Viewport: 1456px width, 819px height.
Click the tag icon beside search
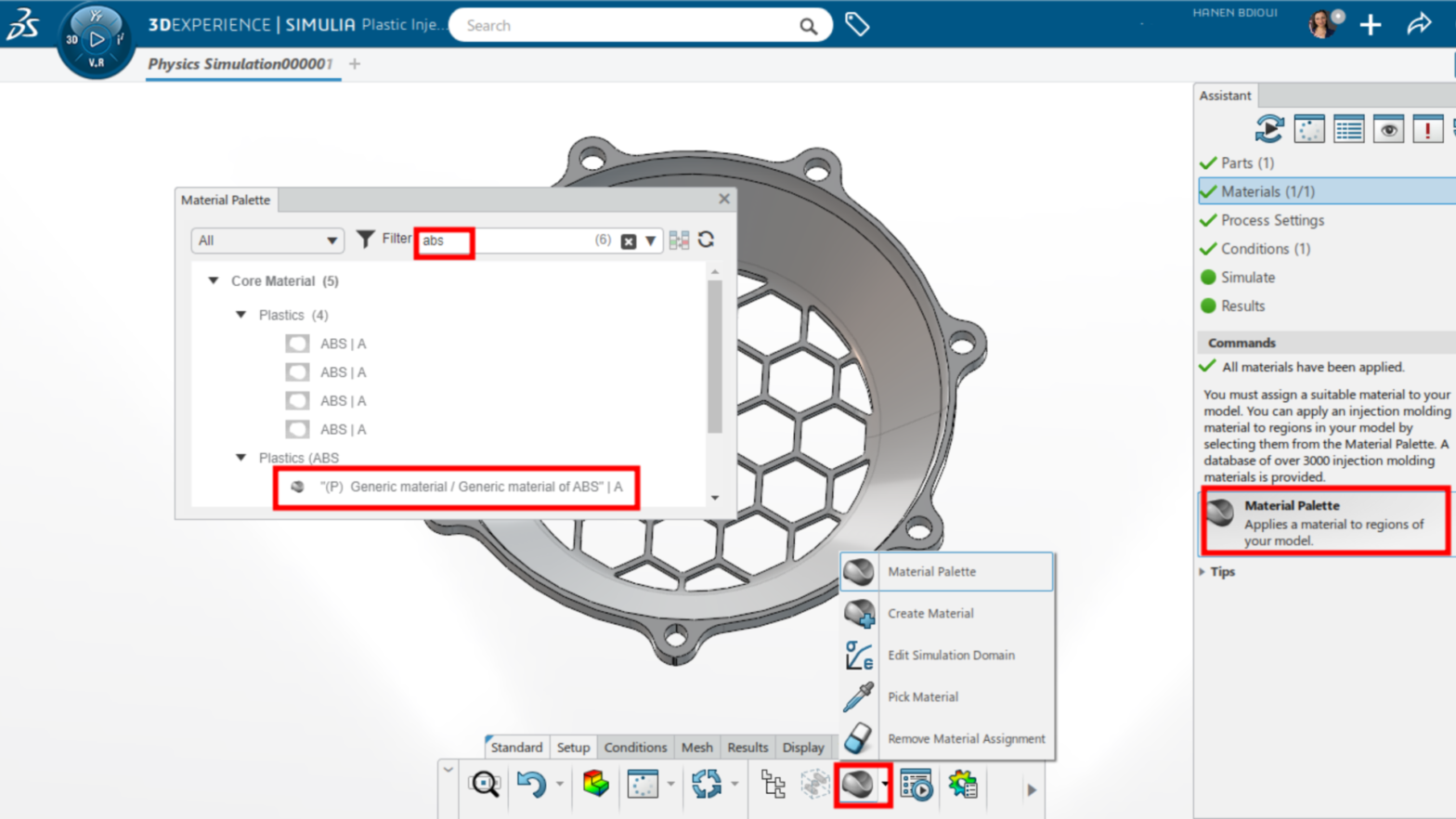(x=857, y=25)
